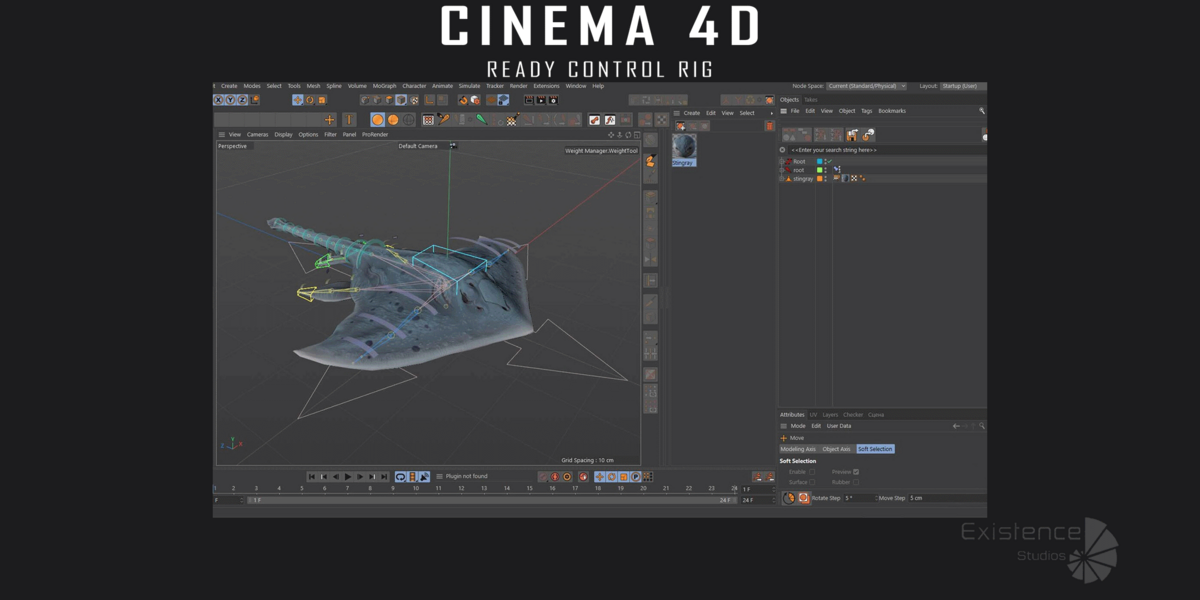Expand the stingray object in tree
Viewport: 1200px width, 600px height.
pyautogui.click(x=781, y=179)
